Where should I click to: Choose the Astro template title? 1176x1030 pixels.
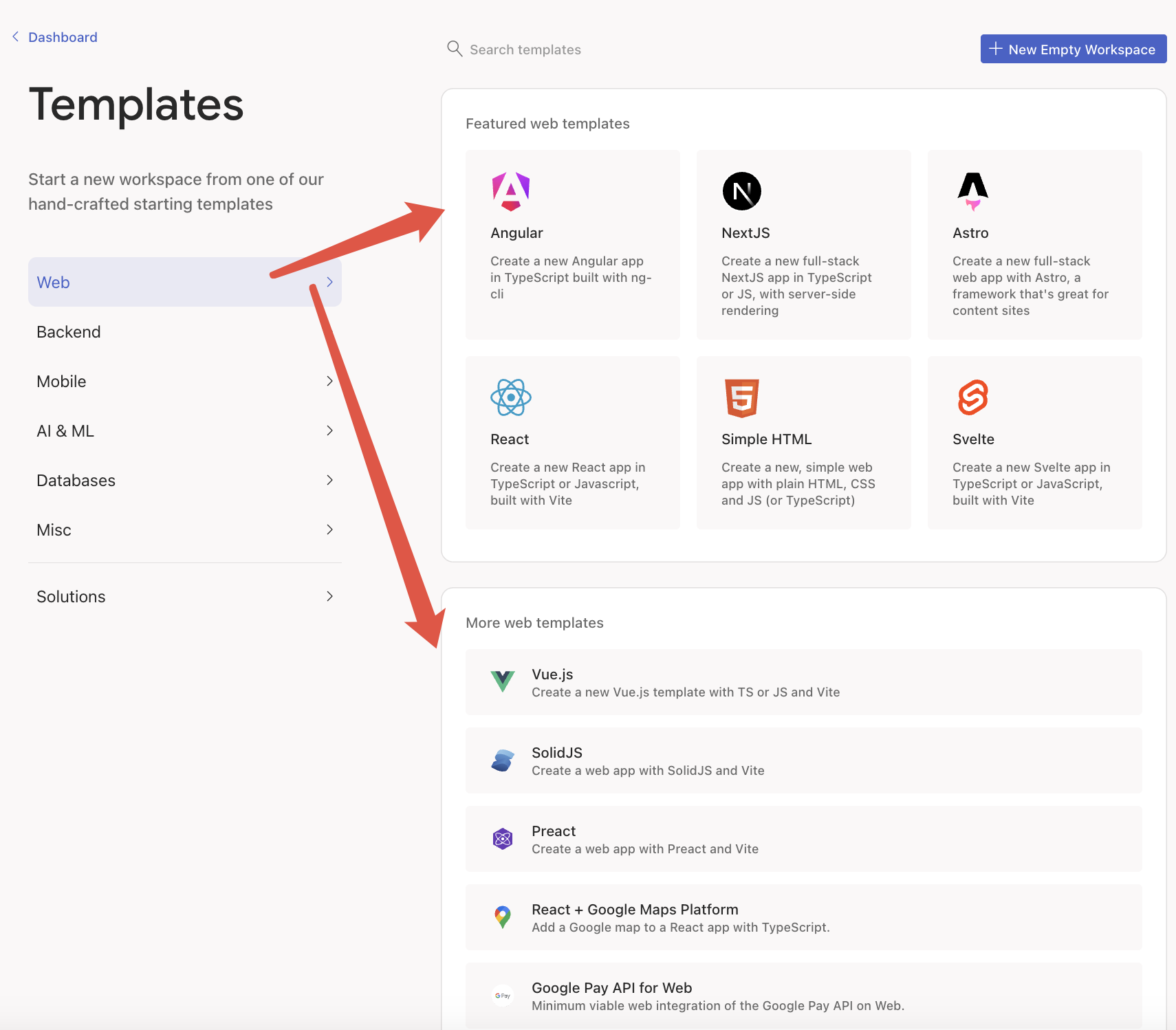970,233
